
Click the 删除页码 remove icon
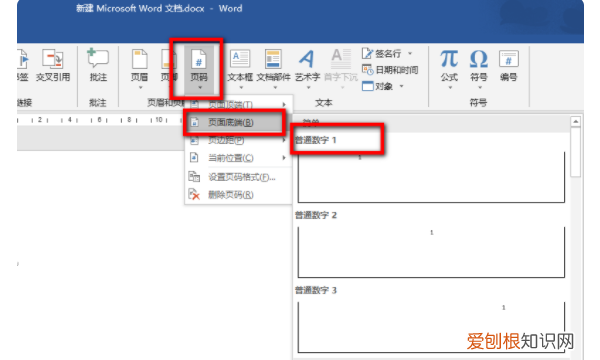194,194
